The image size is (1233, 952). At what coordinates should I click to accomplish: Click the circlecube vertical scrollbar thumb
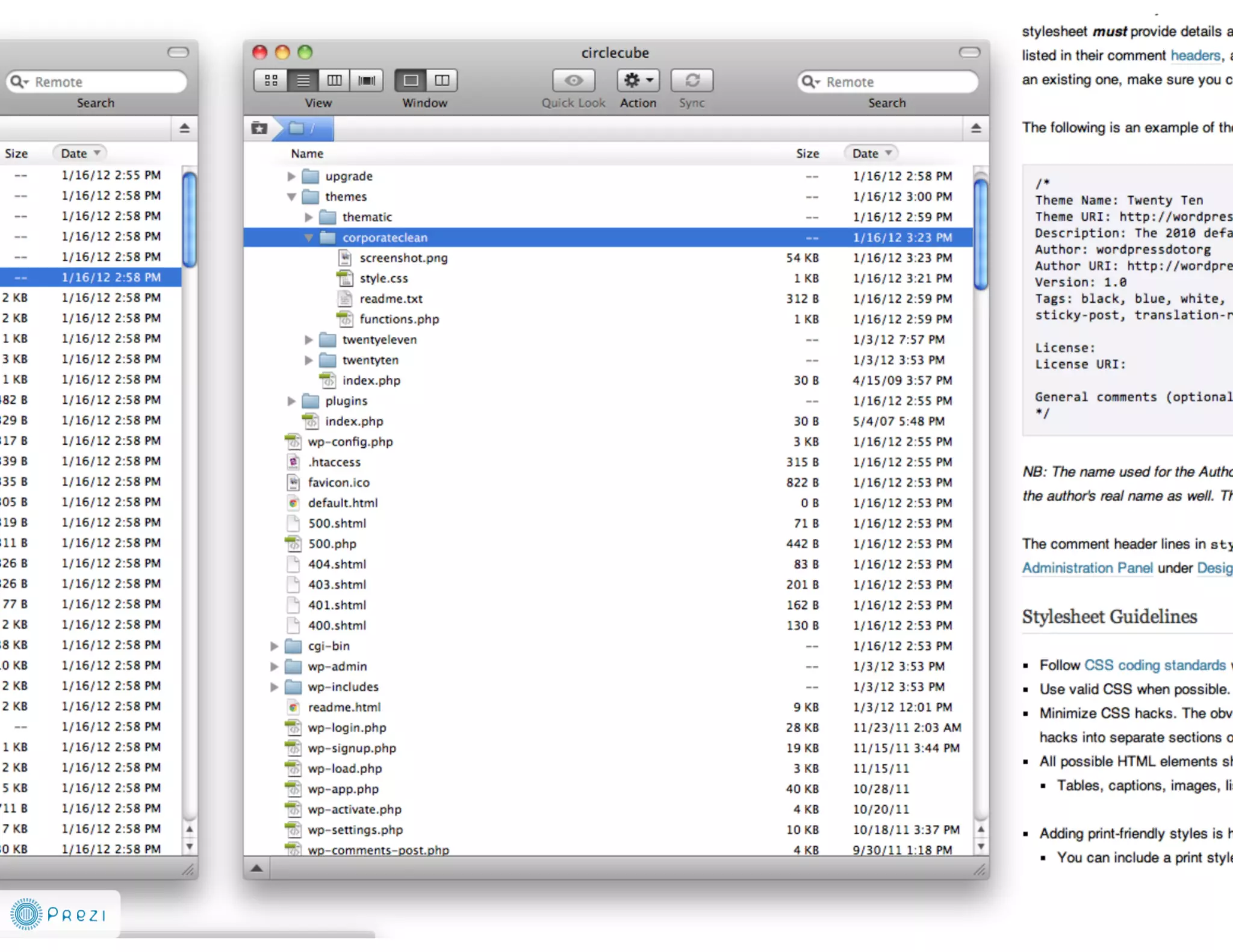pyautogui.click(x=981, y=233)
